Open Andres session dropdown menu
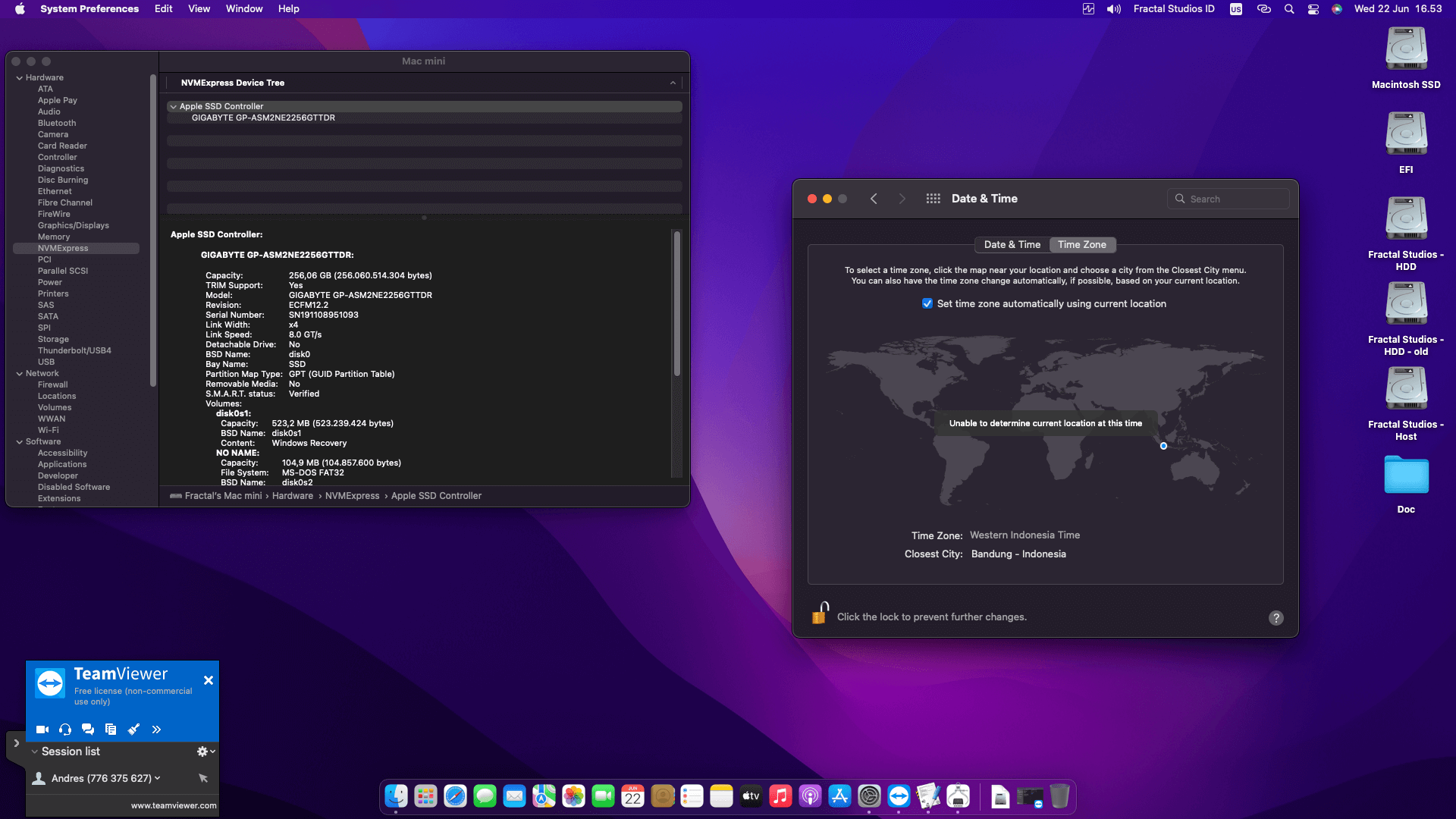The height and width of the screenshot is (819, 1456). pyautogui.click(x=158, y=778)
